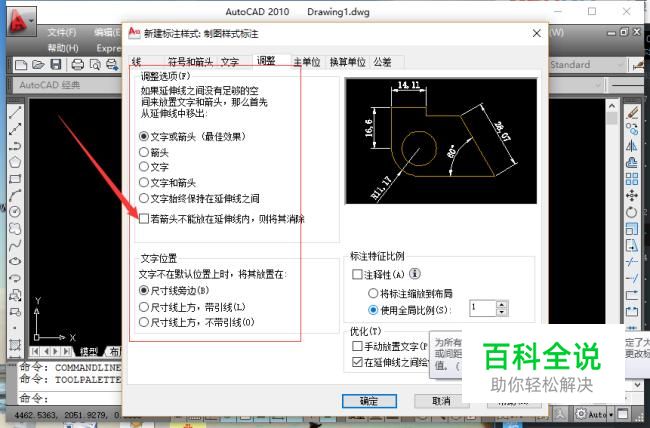Image resolution: width=650 pixels, height=428 pixels.
Task: Select the Line draw tool
Action: pos(15,112)
